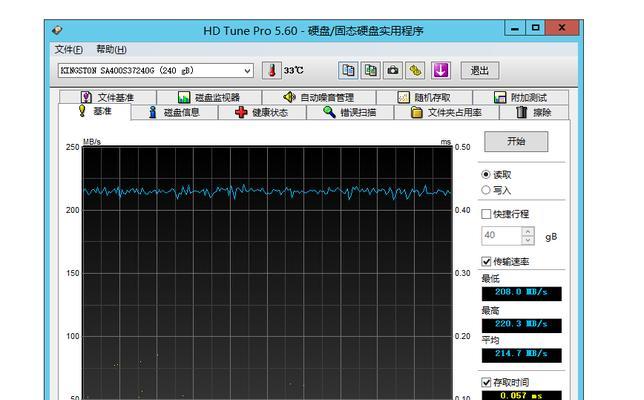The width and height of the screenshot is (644, 400).
Task: Click the average 214.7 MB/s value
Action: 522,354
